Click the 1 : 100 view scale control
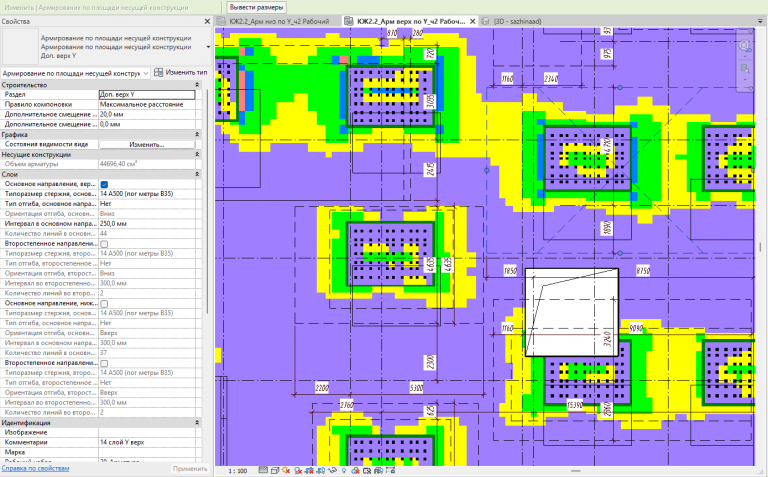Screen dimensions: 768x477 coord(238,471)
